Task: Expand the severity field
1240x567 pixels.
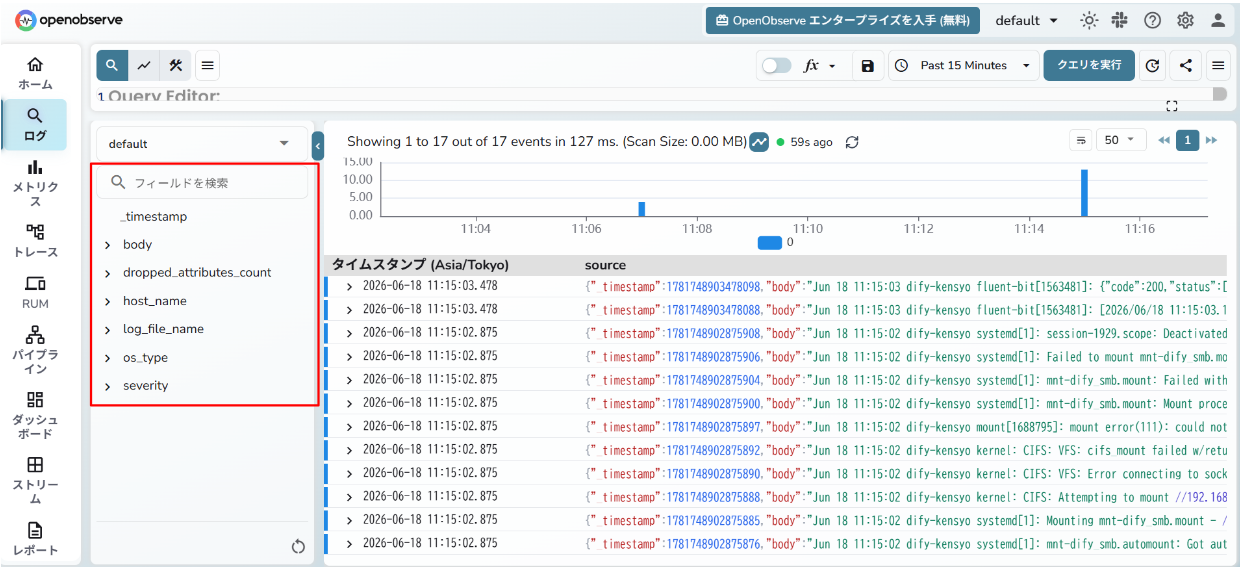Action: (x=107, y=386)
